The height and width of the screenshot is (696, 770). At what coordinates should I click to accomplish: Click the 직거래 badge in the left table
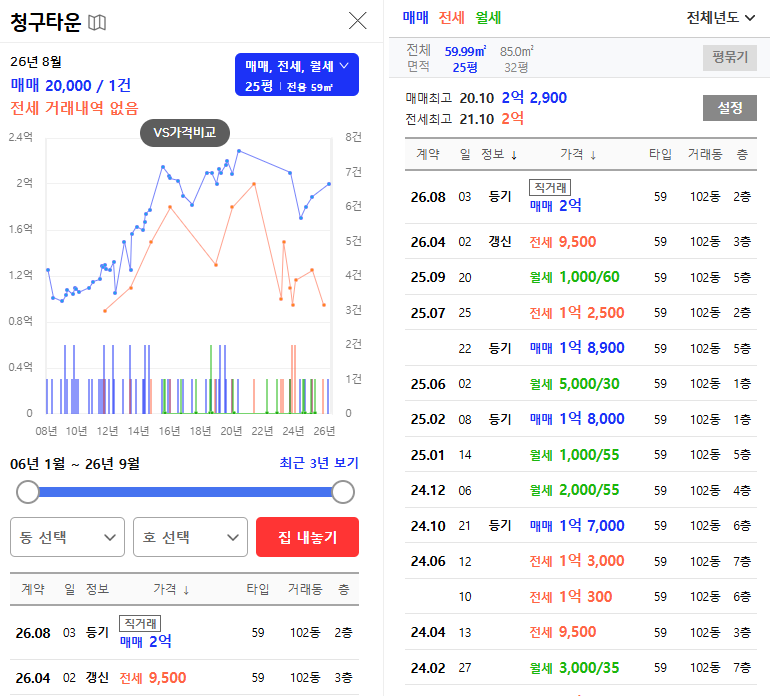tap(140, 623)
